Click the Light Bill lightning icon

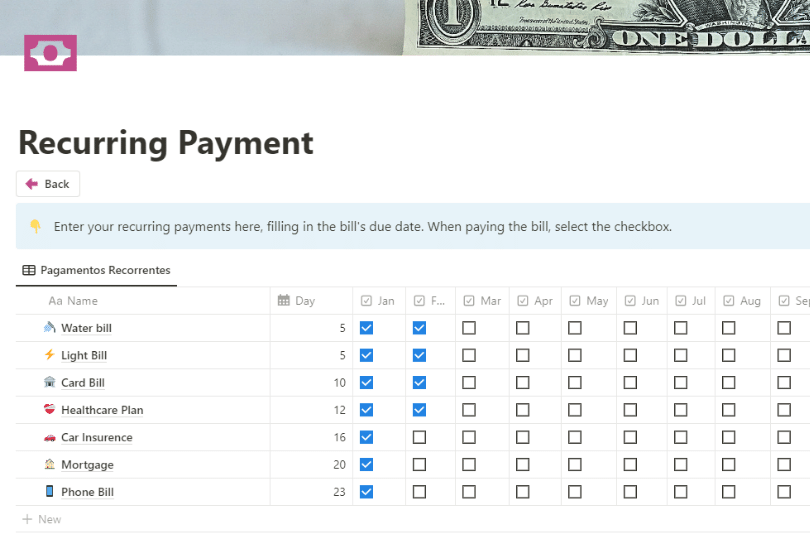click(50, 355)
